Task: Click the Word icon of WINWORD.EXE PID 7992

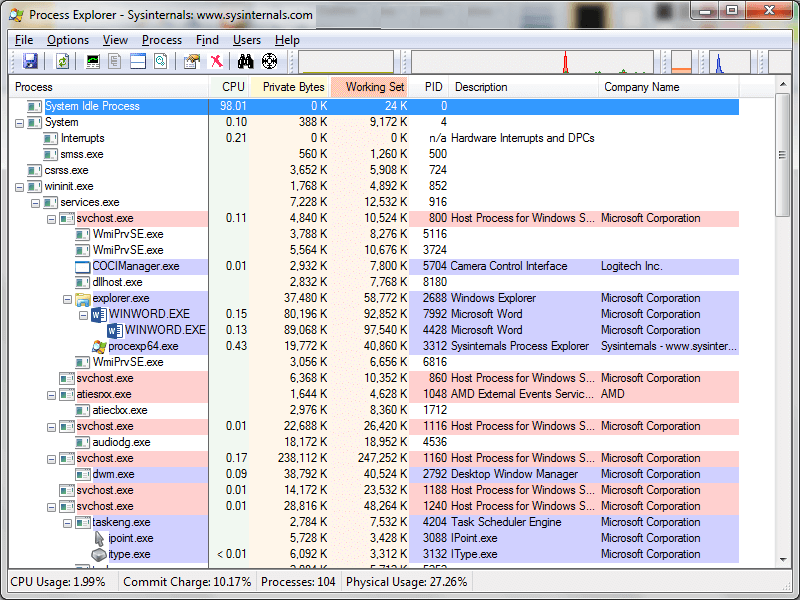Action: (98, 314)
